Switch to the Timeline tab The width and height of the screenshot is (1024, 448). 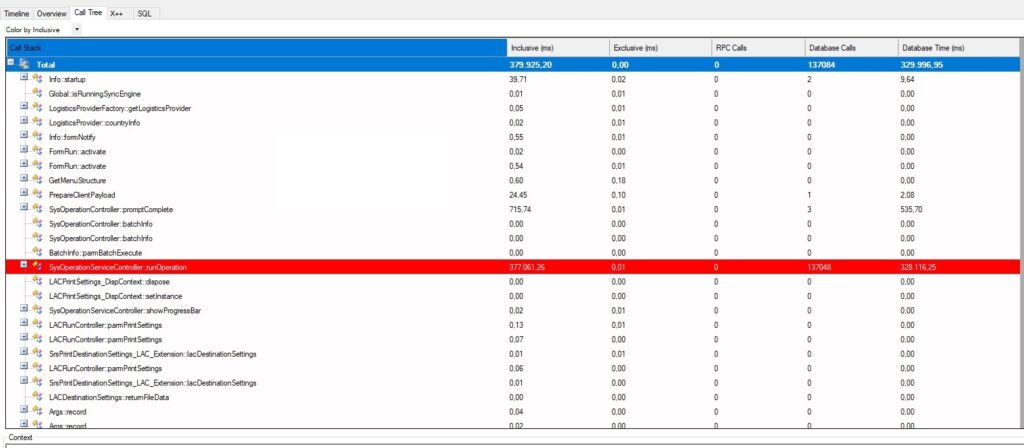click(17, 13)
